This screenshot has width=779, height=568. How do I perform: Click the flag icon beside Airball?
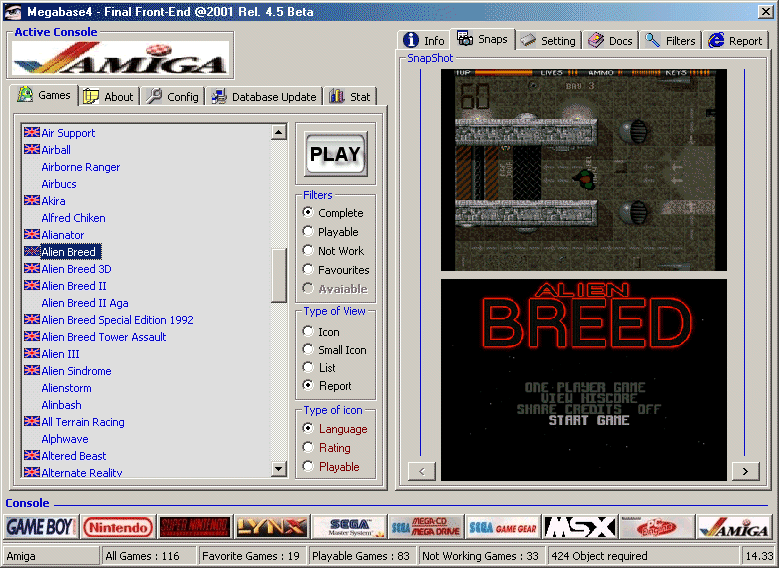(32, 149)
